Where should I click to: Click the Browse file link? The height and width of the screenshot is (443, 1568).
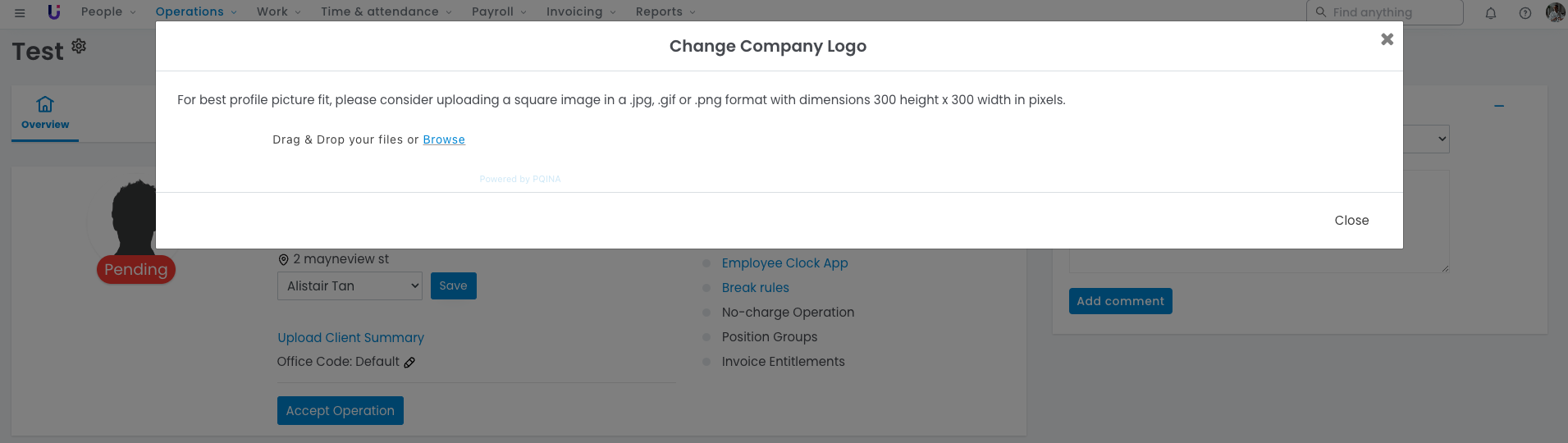[444, 140]
